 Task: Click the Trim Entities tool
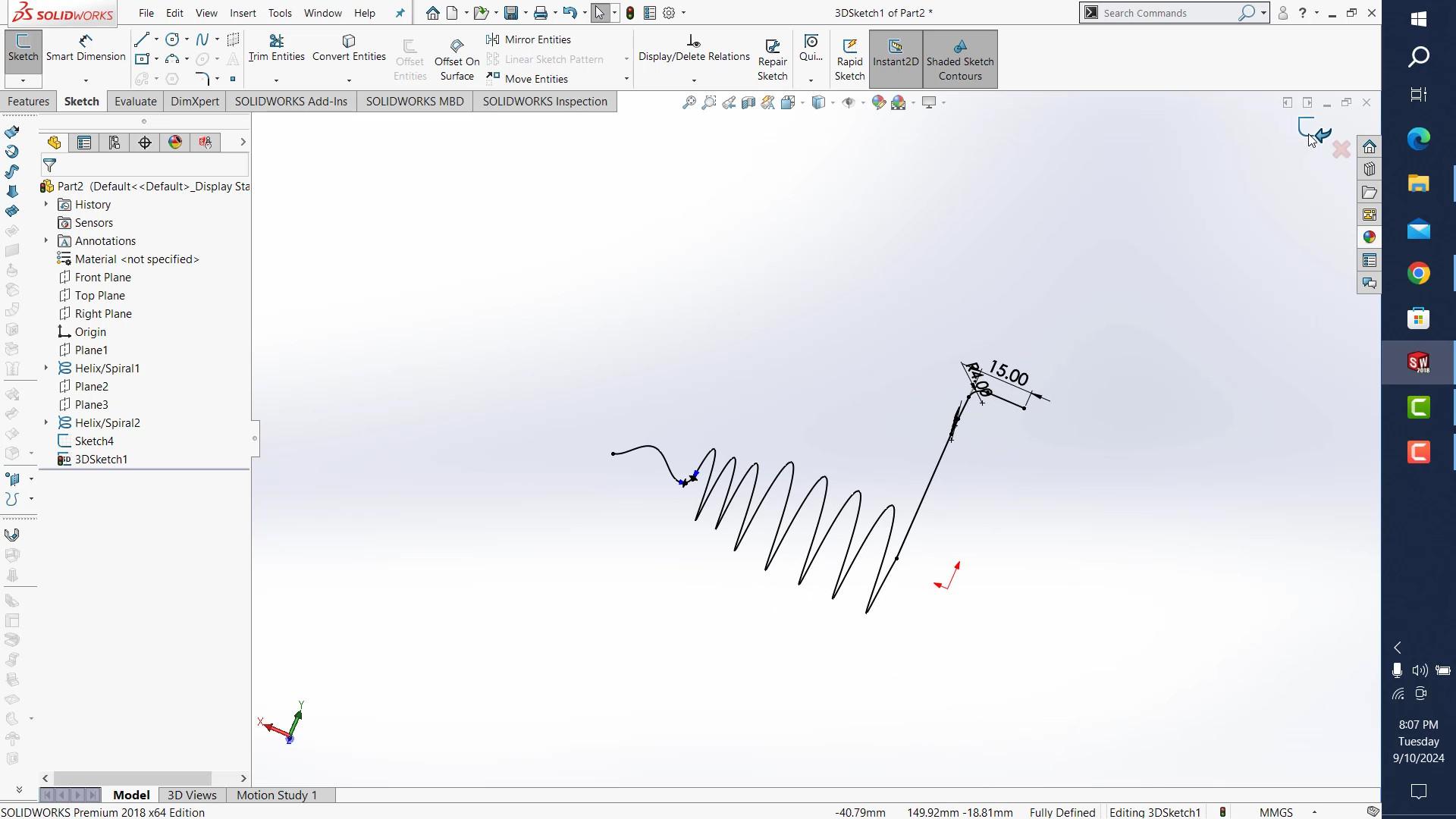point(276,48)
